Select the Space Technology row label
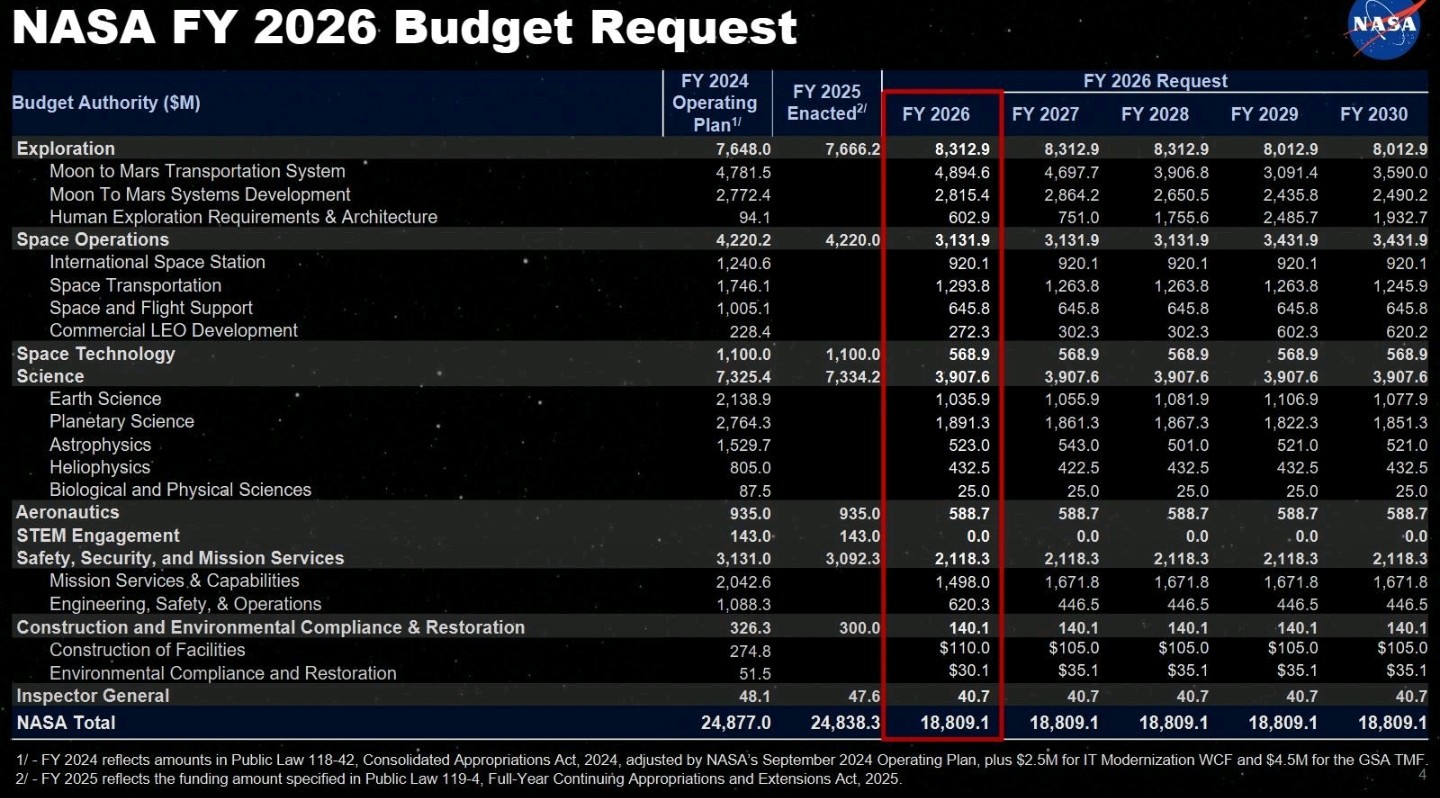1440x798 pixels. point(96,353)
